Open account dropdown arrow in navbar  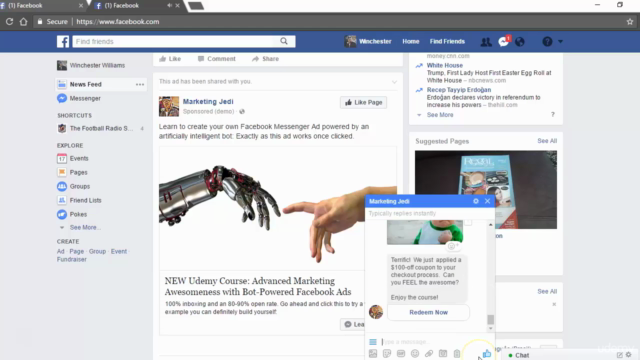(x=560, y=42)
